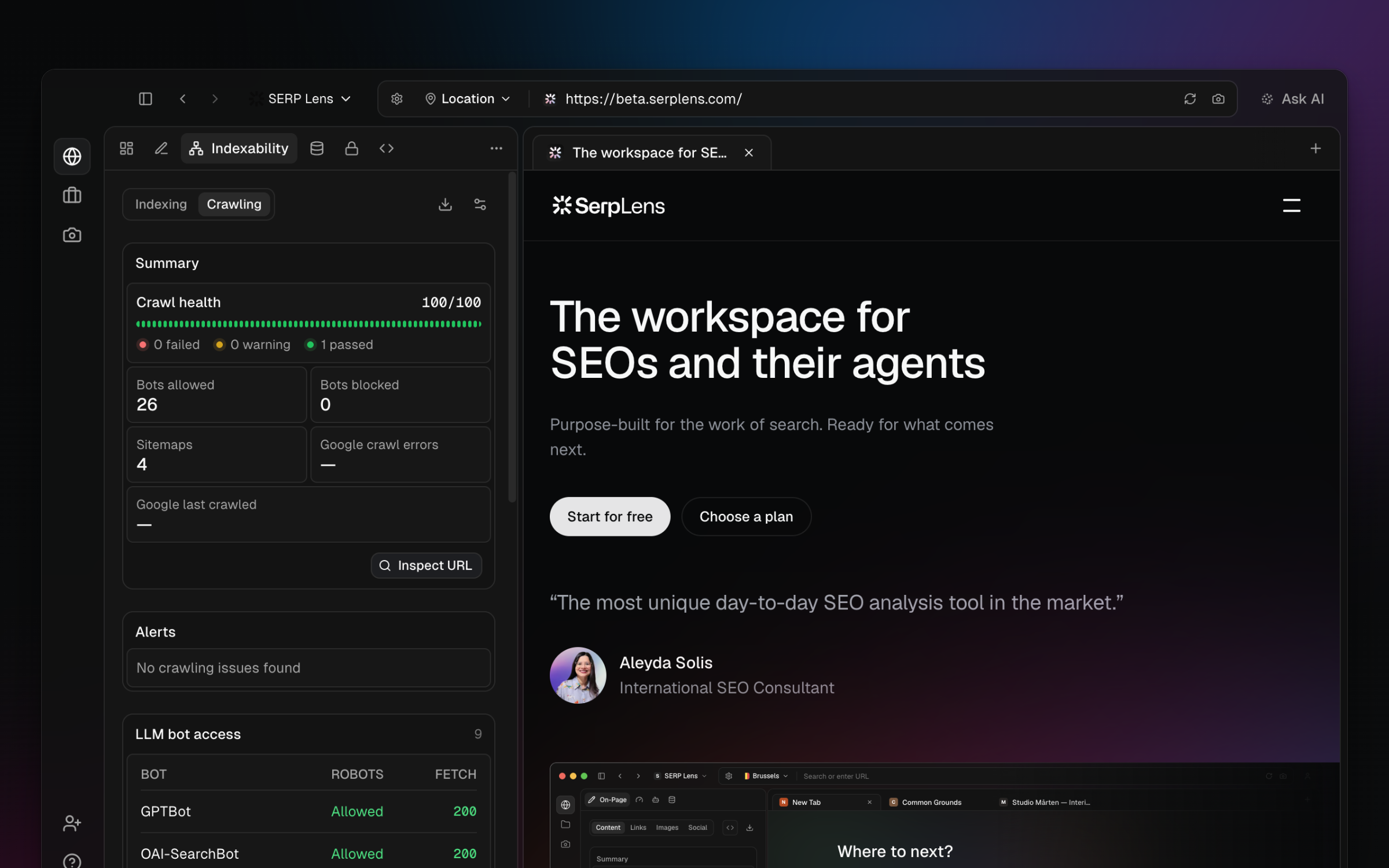The height and width of the screenshot is (868, 1389).
Task: Click the ROBOTS column header
Action: (357, 774)
